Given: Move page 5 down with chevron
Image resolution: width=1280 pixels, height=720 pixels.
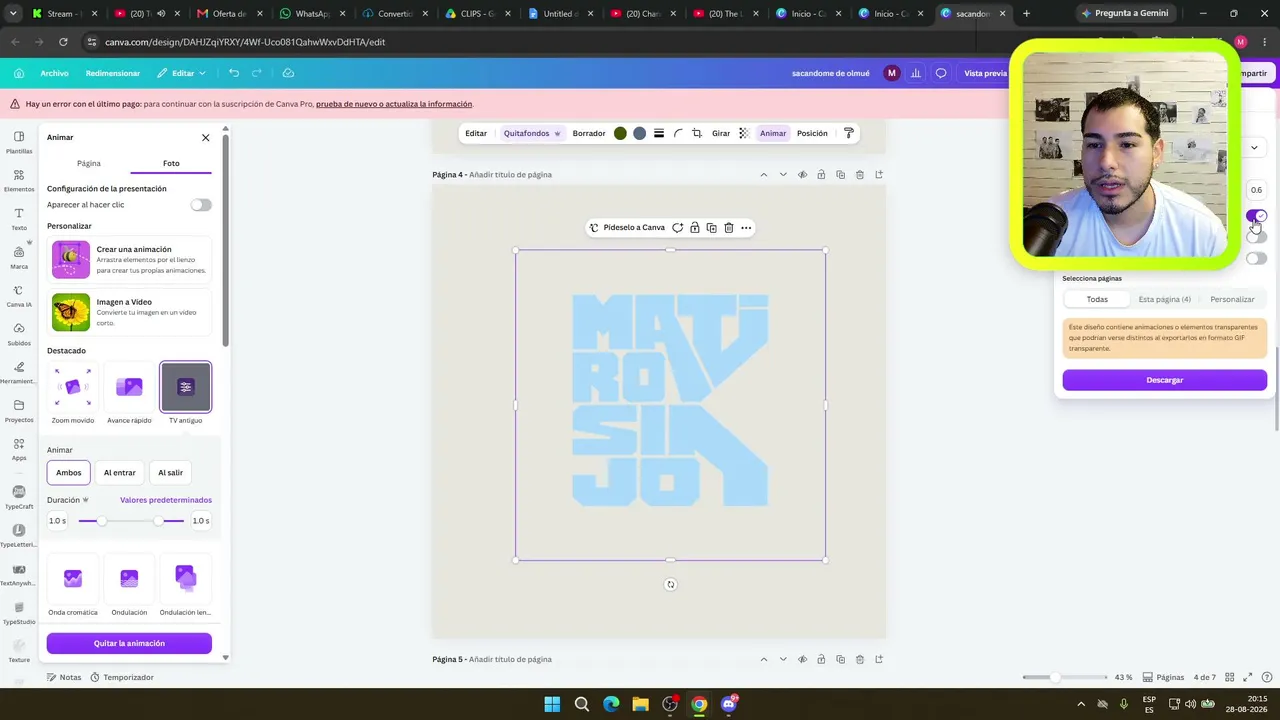Looking at the screenshot, I should [x=783, y=660].
